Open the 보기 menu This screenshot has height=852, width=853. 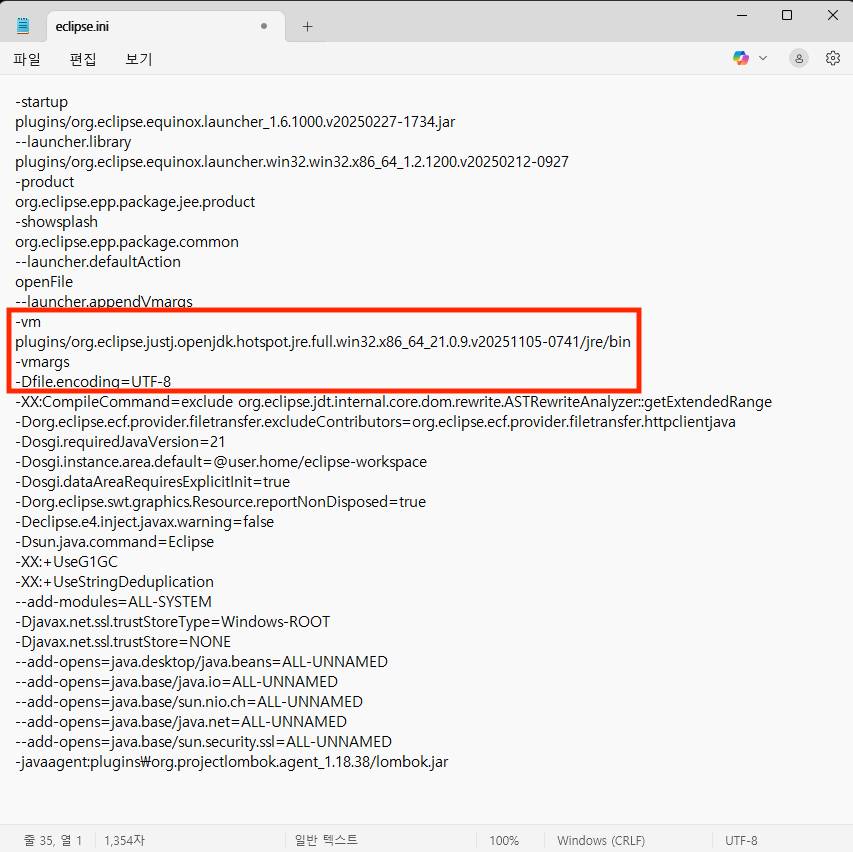pos(138,59)
